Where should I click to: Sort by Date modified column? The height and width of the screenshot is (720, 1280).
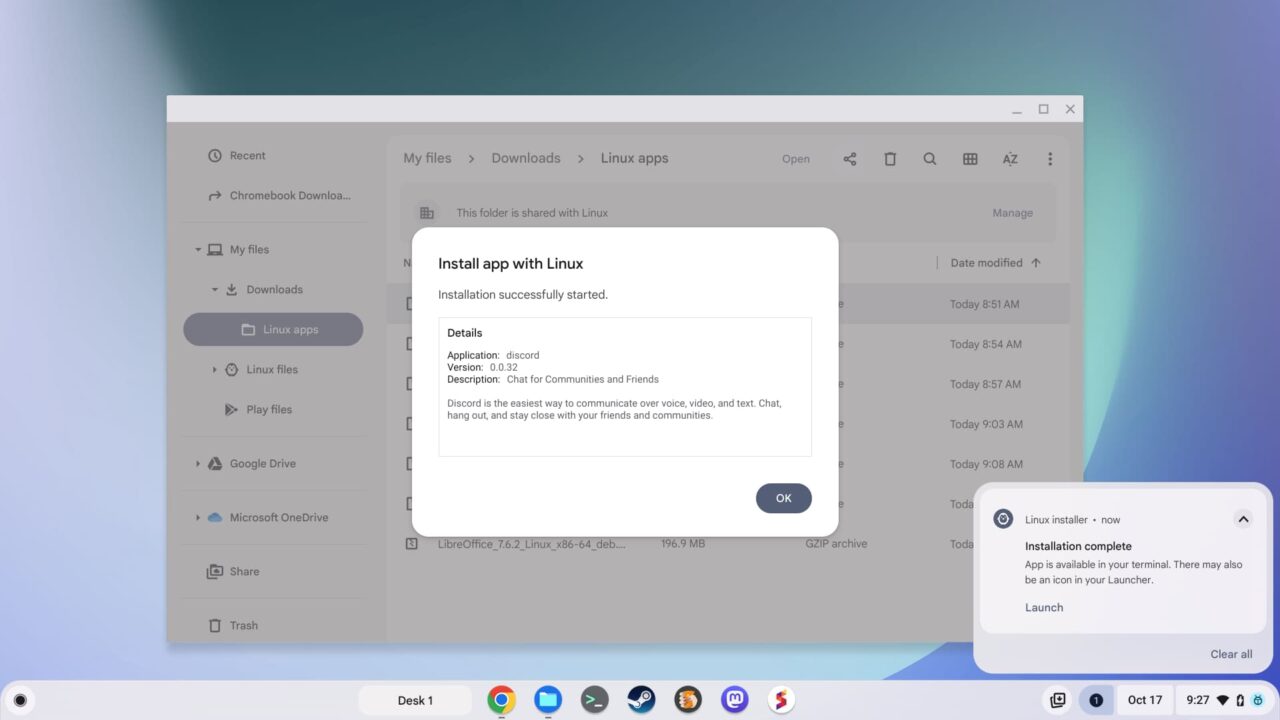986,263
